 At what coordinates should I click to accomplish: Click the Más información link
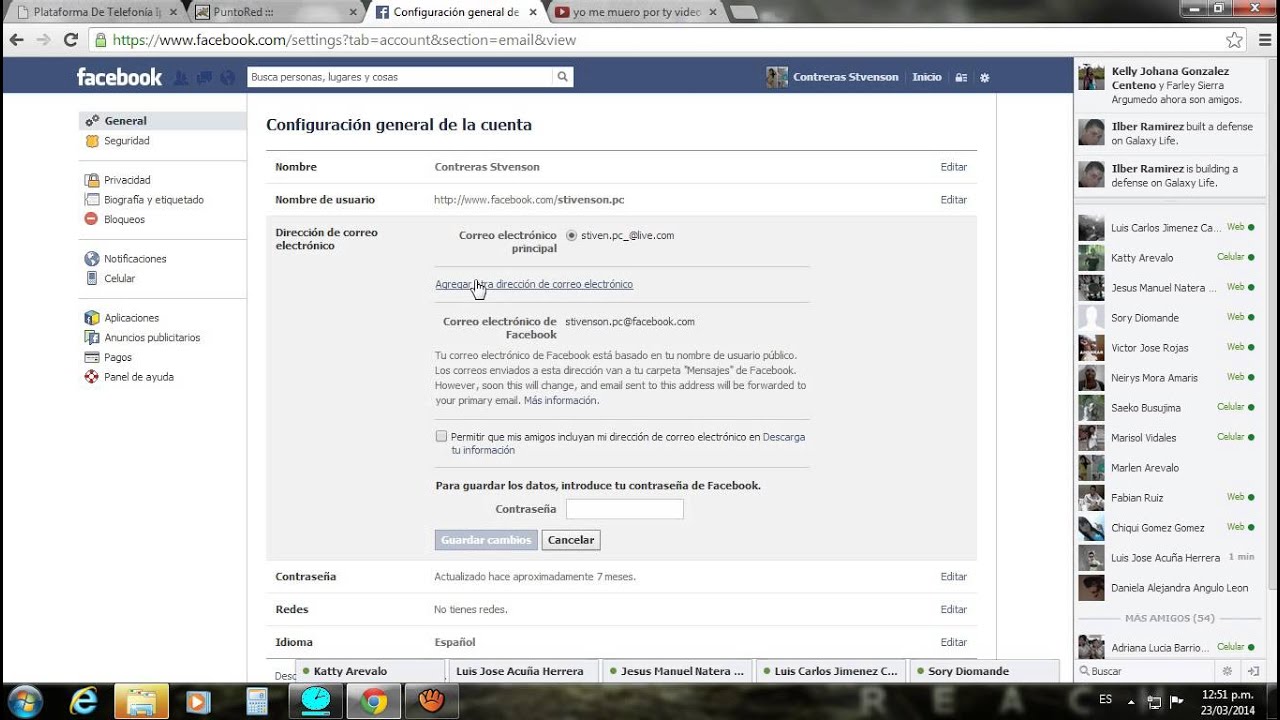coord(560,401)
